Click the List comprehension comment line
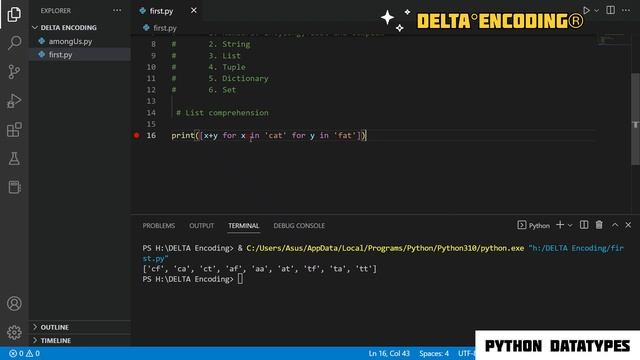640x360 pixels. (x=222, y=113)
